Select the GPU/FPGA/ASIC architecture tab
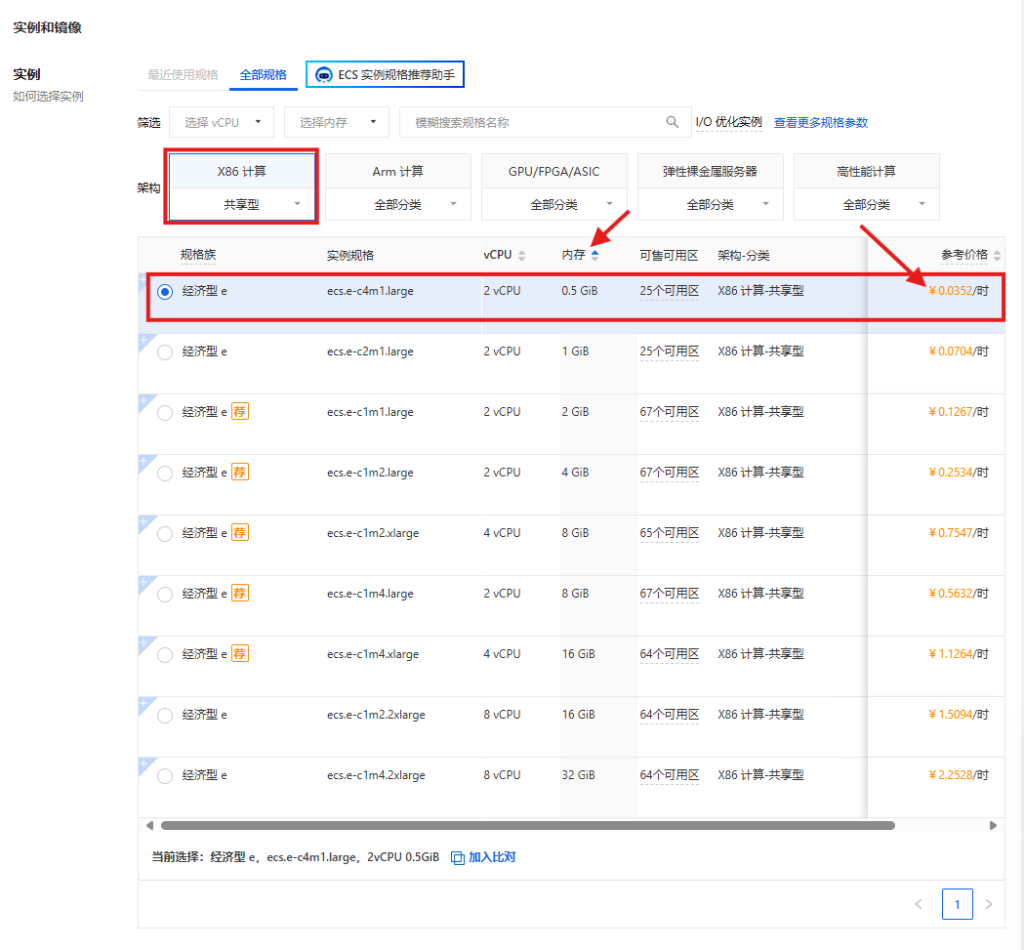Screen dimensions: 1024x950 point(554,172)
